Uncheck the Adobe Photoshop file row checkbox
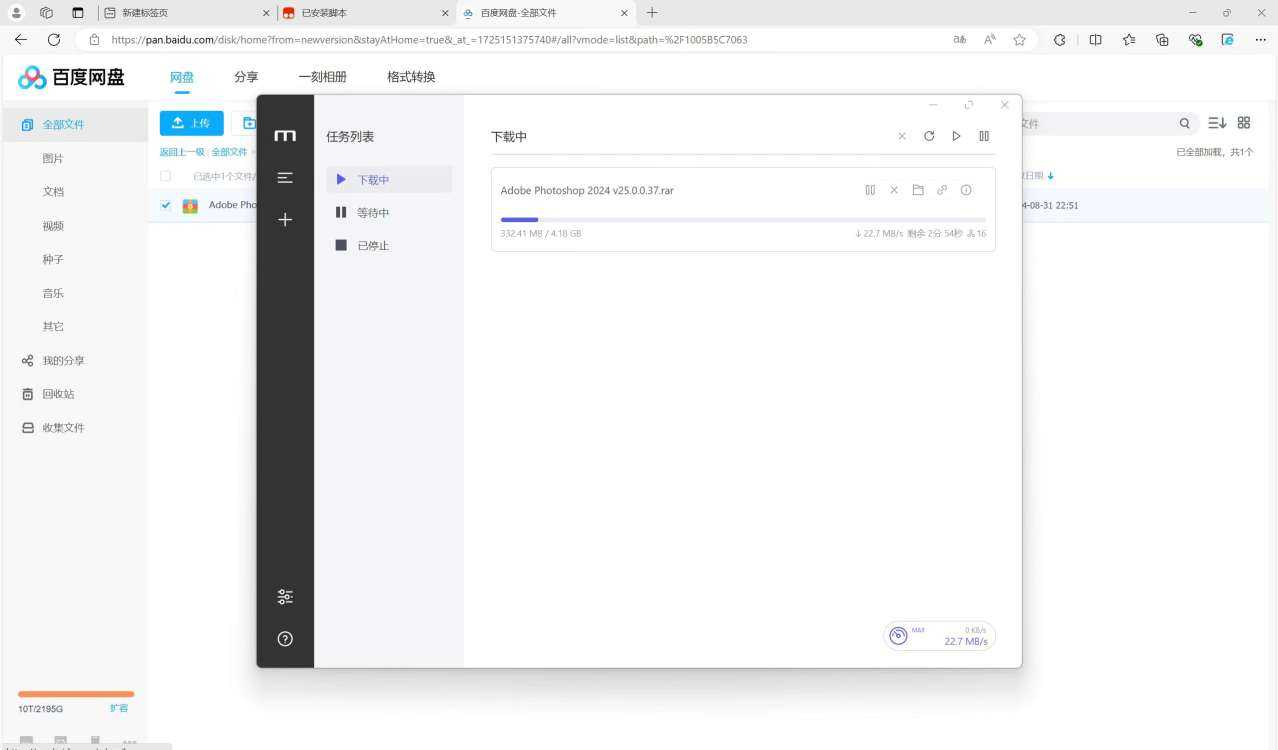This screenshot has width=1278, height=750. pos(166,205)
